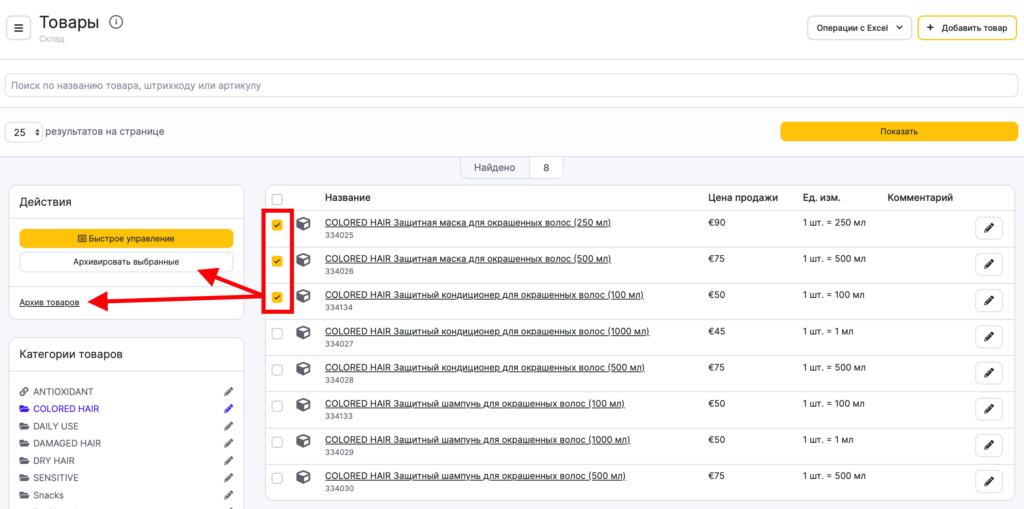1024x509 pixels.
Task: Open the hamburger menu next to Товары
Action: tap(18, 28)
